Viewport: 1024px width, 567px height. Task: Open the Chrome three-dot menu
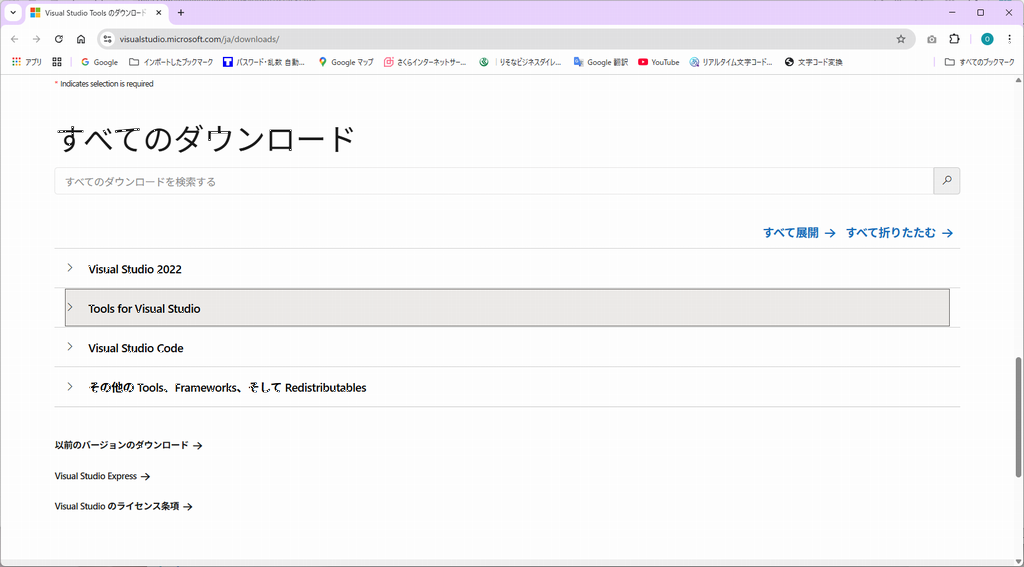coord(1009,39)
